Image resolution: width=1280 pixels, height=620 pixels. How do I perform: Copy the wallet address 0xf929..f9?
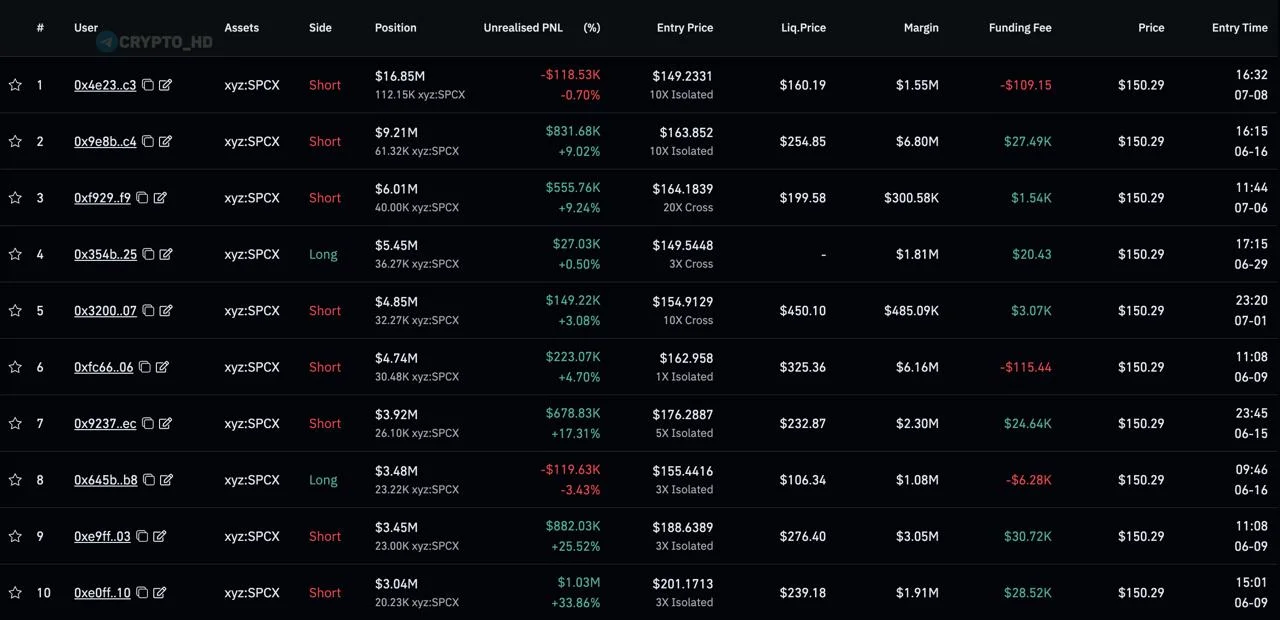point(142,198)
